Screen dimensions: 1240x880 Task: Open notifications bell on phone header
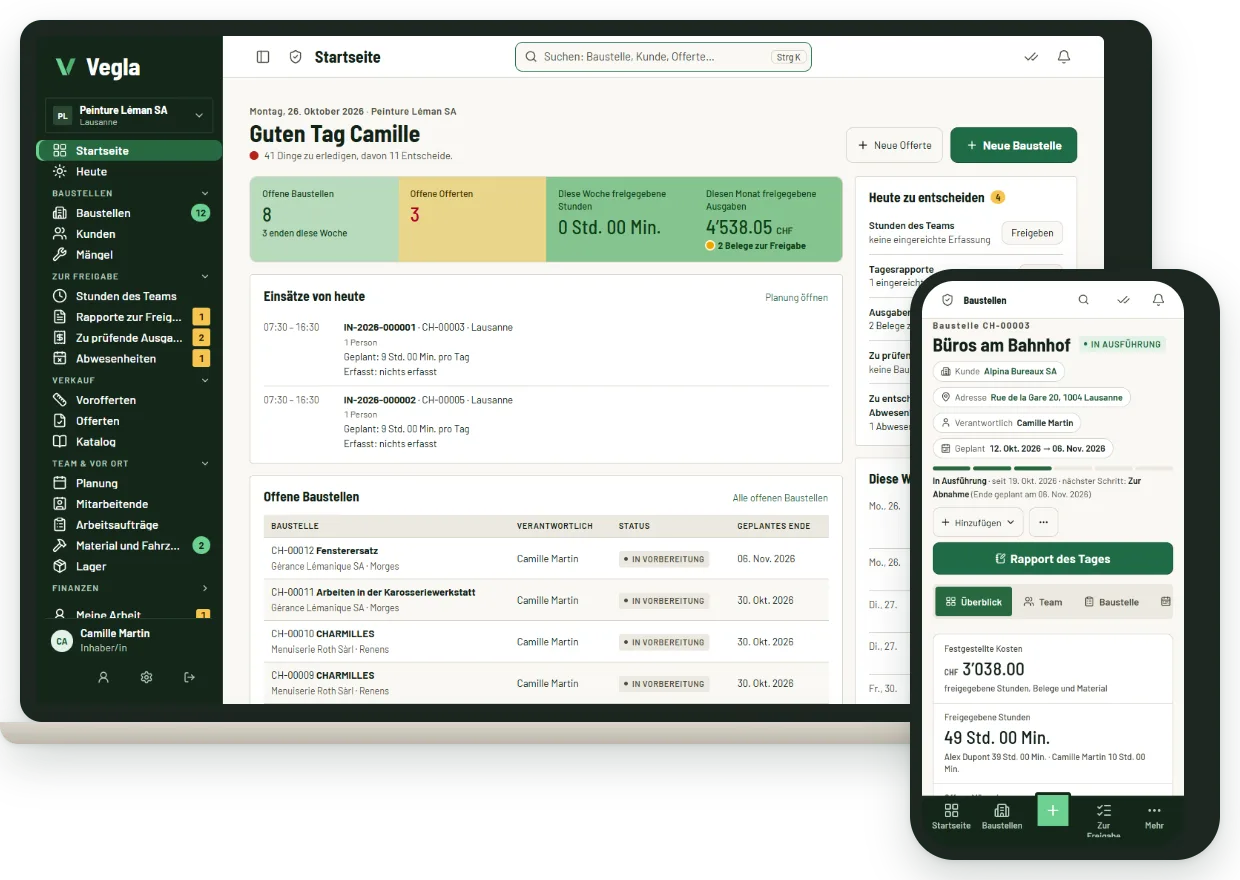pos(1158,299)
